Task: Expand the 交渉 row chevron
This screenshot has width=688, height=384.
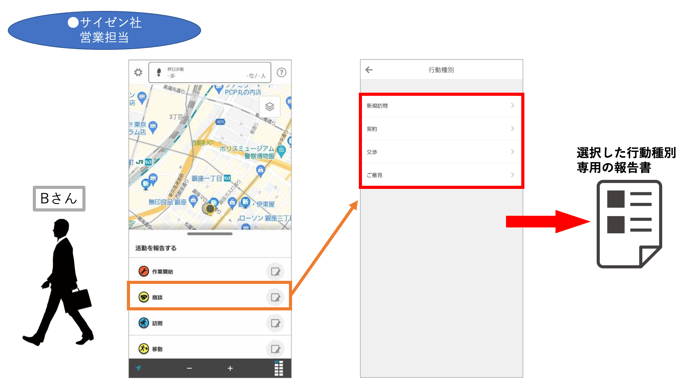Action: point(512,152)
